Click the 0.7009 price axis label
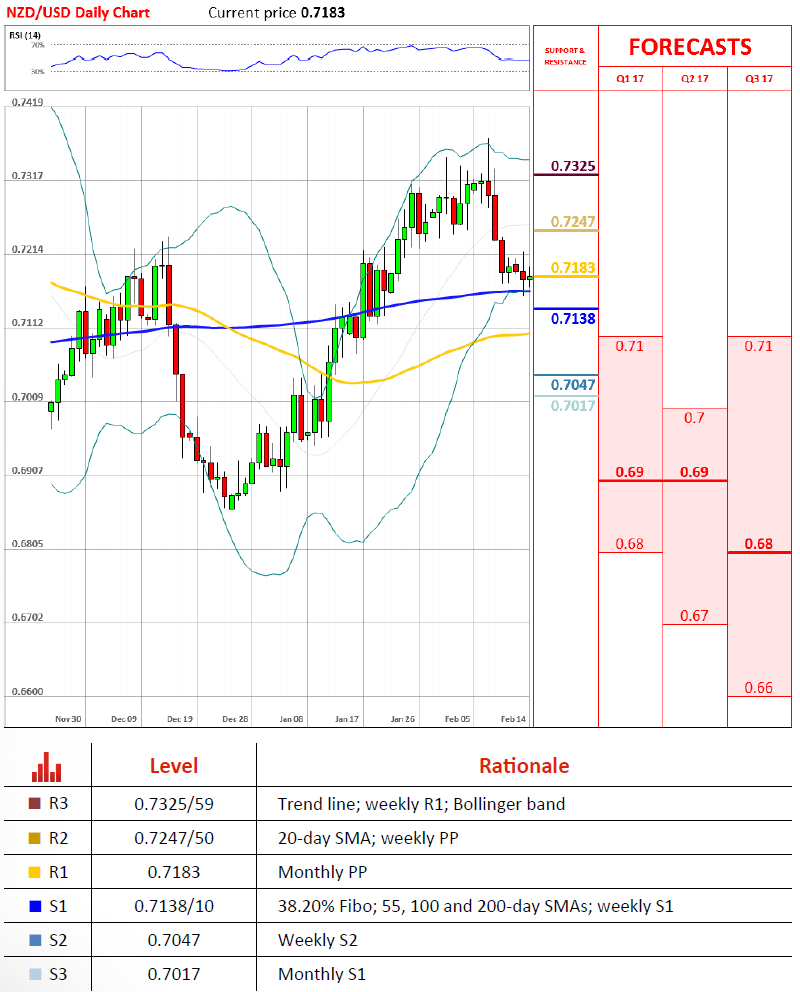Screen dimensions: 800x992 coord(28,397)
